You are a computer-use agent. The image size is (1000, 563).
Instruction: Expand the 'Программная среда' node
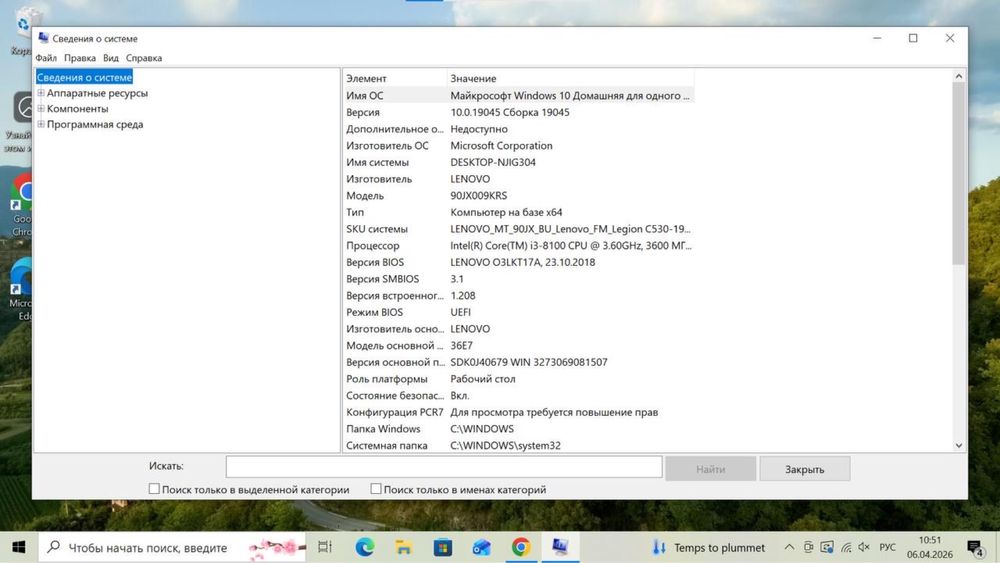[x=41, y=124]
